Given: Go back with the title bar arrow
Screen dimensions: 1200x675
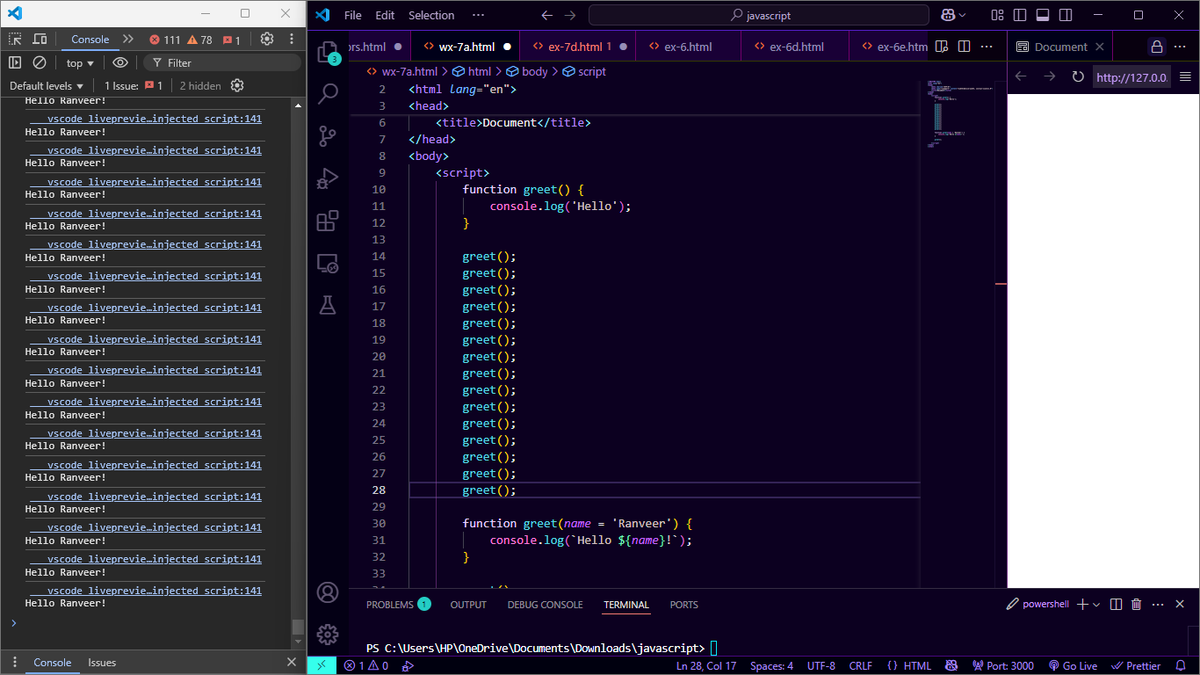Looking at the screenshot, I should 547,15.
